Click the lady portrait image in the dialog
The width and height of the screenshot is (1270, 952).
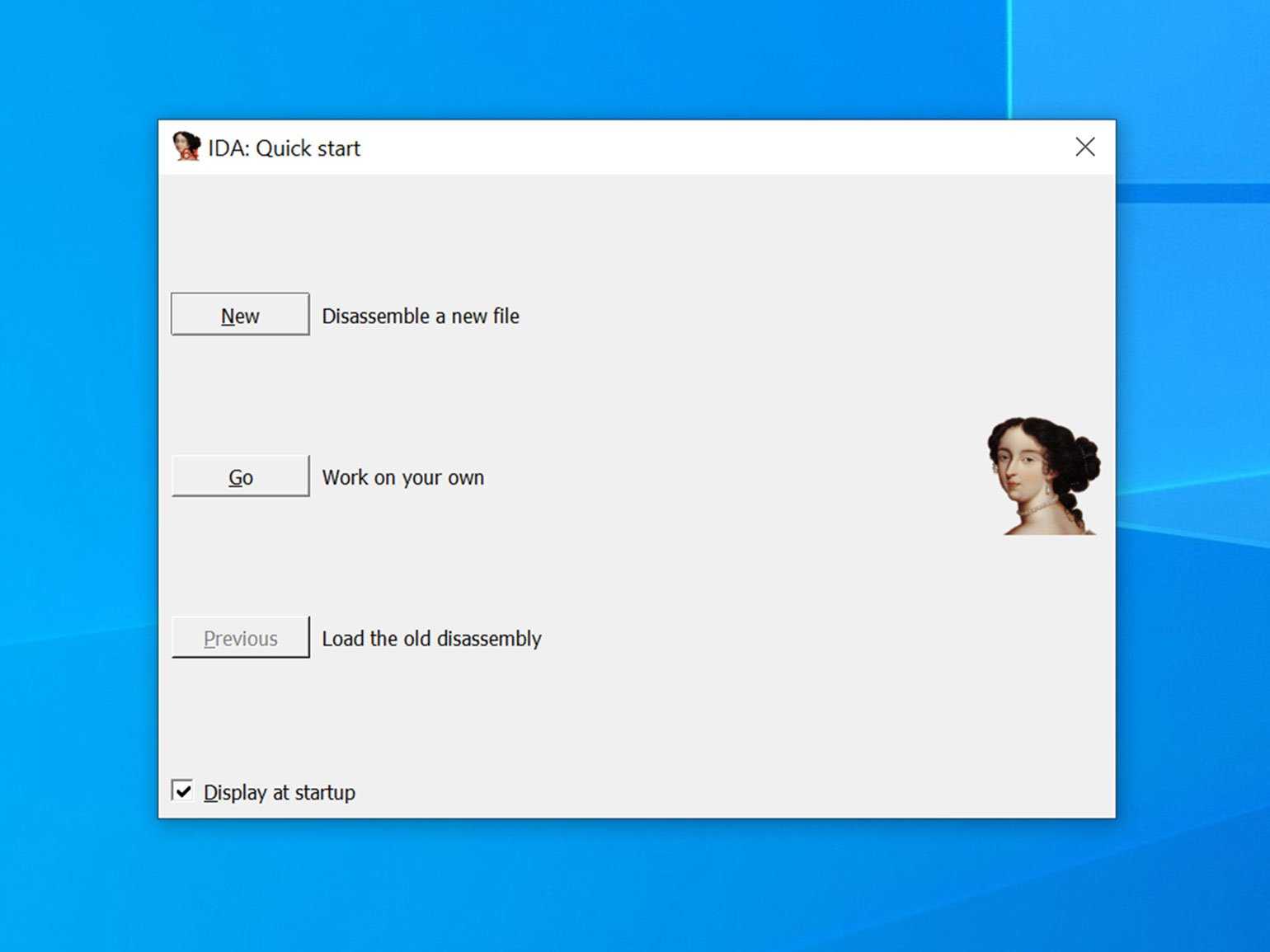1043,476
